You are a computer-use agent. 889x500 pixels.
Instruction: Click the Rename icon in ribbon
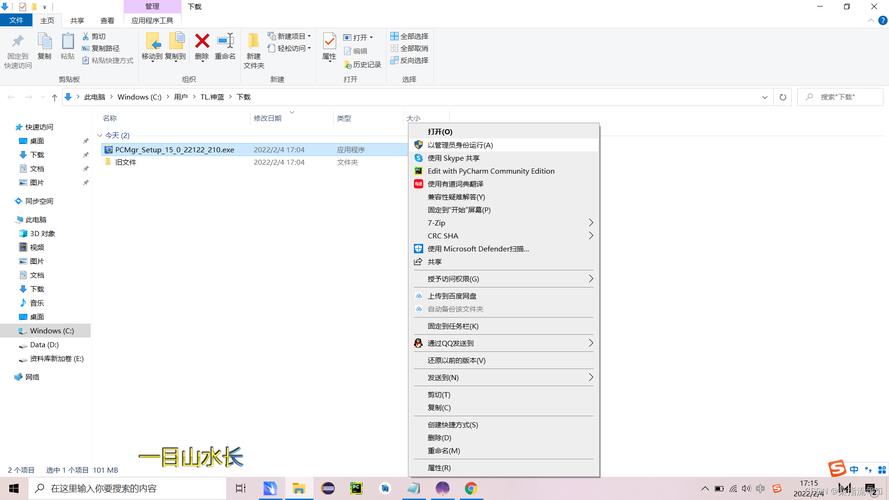click(x=225, y=44)
